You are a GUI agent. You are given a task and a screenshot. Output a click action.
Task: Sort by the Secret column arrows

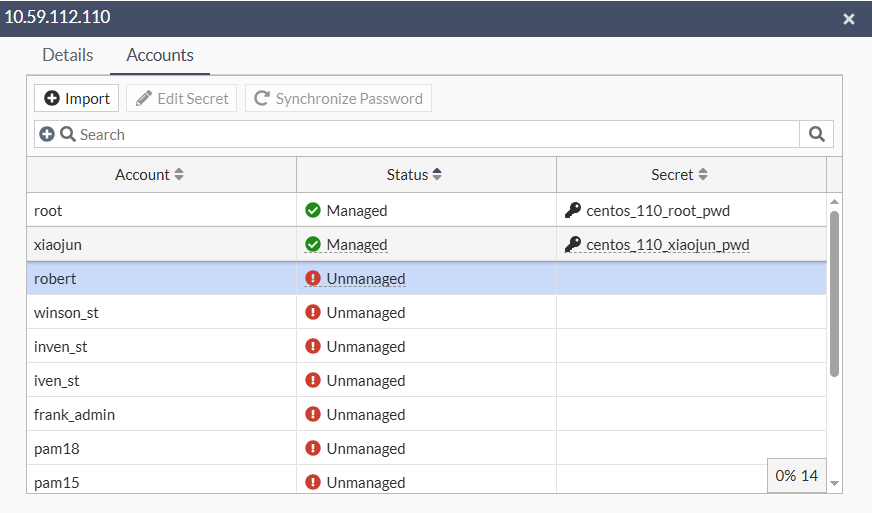click(x=703, y=175)
